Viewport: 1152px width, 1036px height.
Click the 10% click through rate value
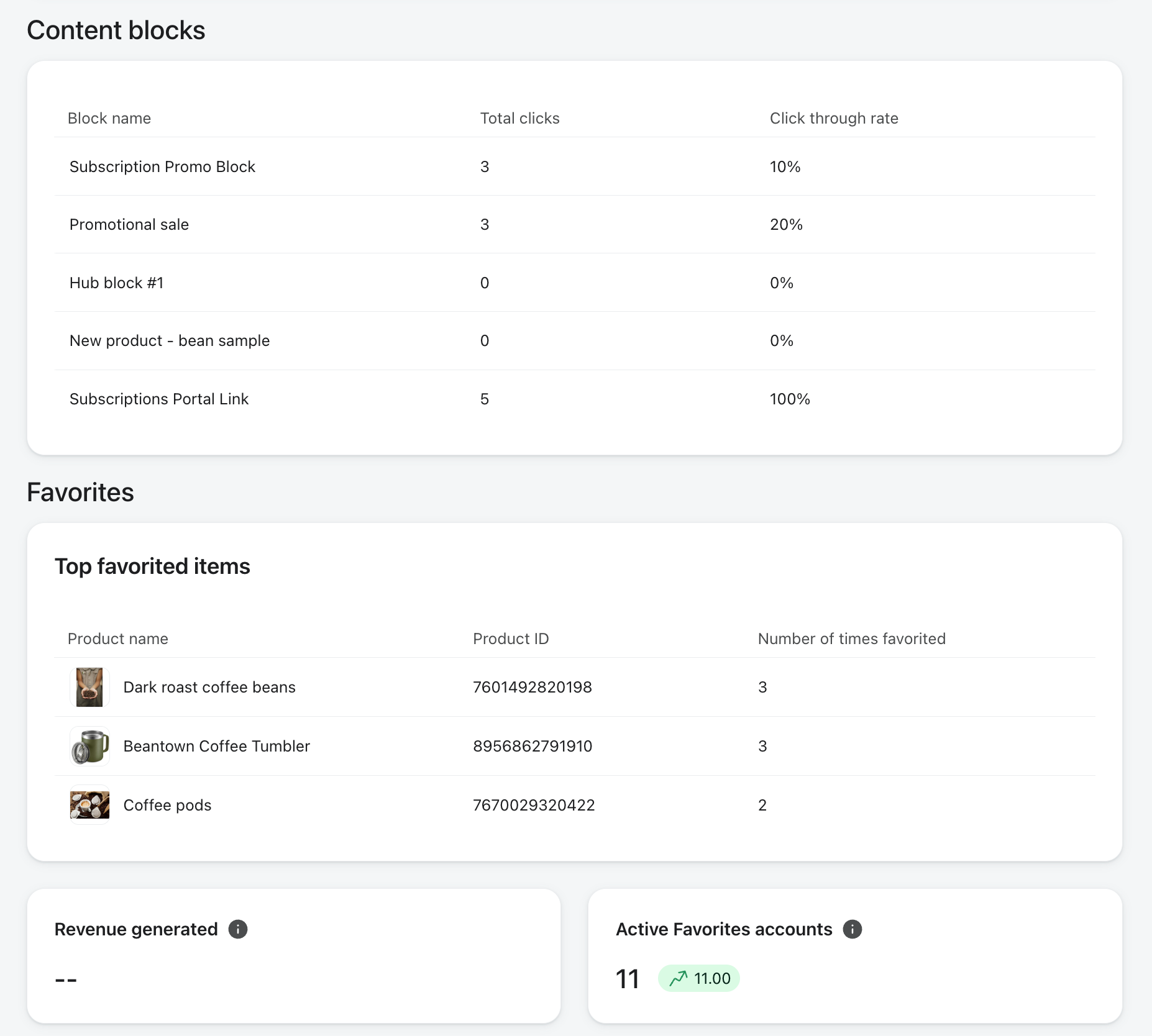click(785, 166)
